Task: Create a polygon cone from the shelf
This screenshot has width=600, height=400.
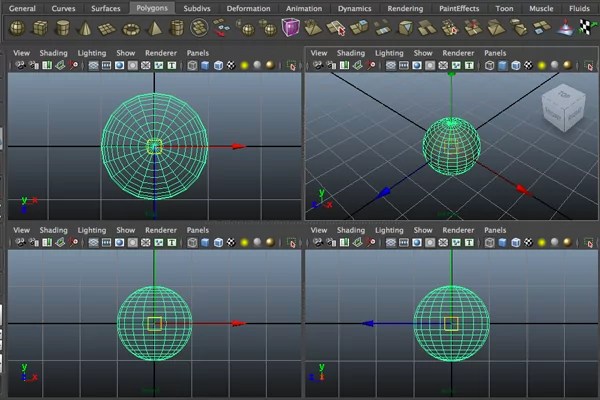Action: tap(85, 28)
